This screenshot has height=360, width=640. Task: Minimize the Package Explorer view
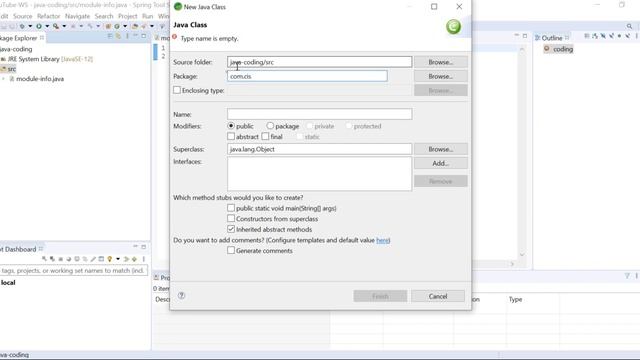[136, 36]
